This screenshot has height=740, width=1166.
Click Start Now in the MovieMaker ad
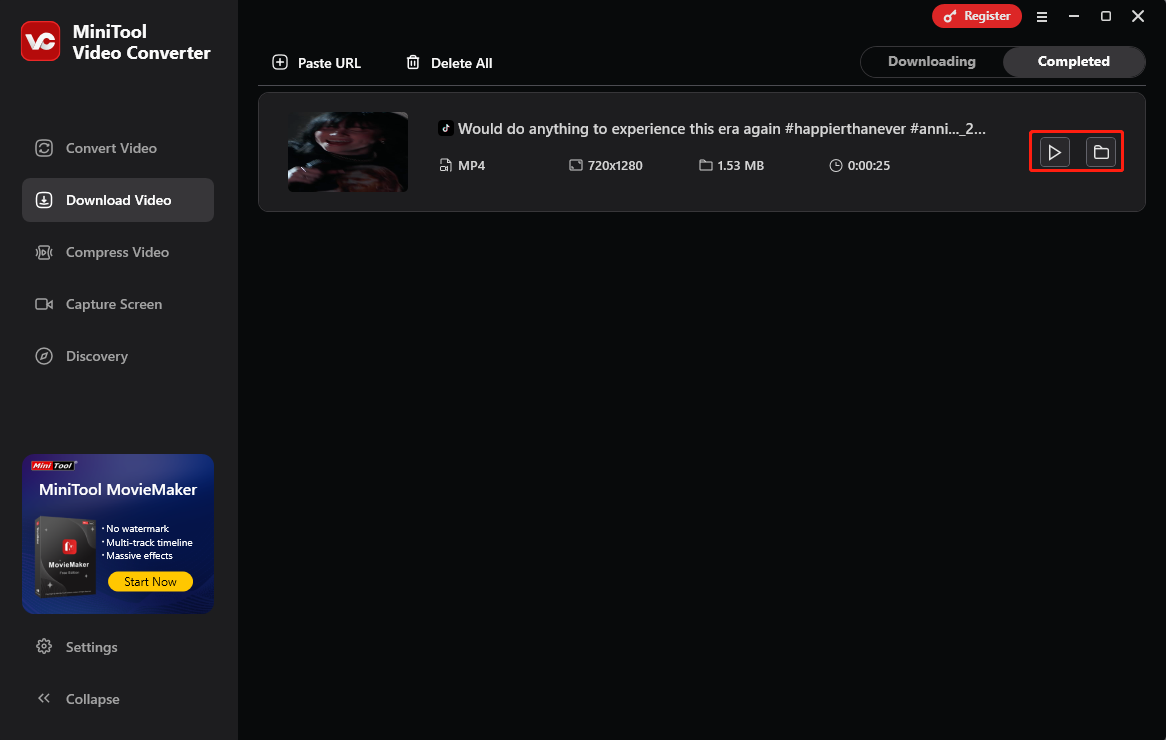click(x=150, y=582)
